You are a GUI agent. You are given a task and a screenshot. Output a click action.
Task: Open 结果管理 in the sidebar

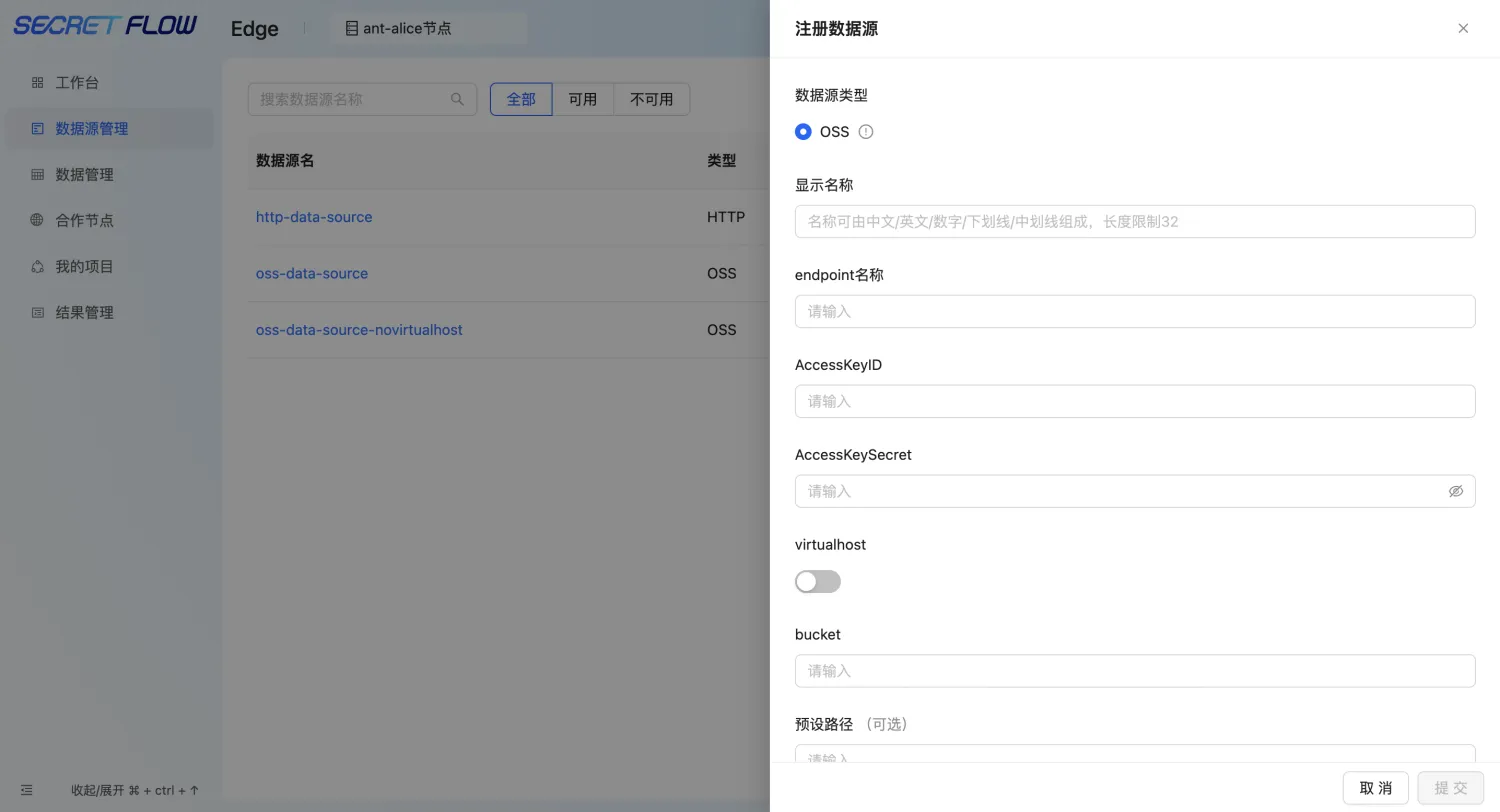[110, 313]
